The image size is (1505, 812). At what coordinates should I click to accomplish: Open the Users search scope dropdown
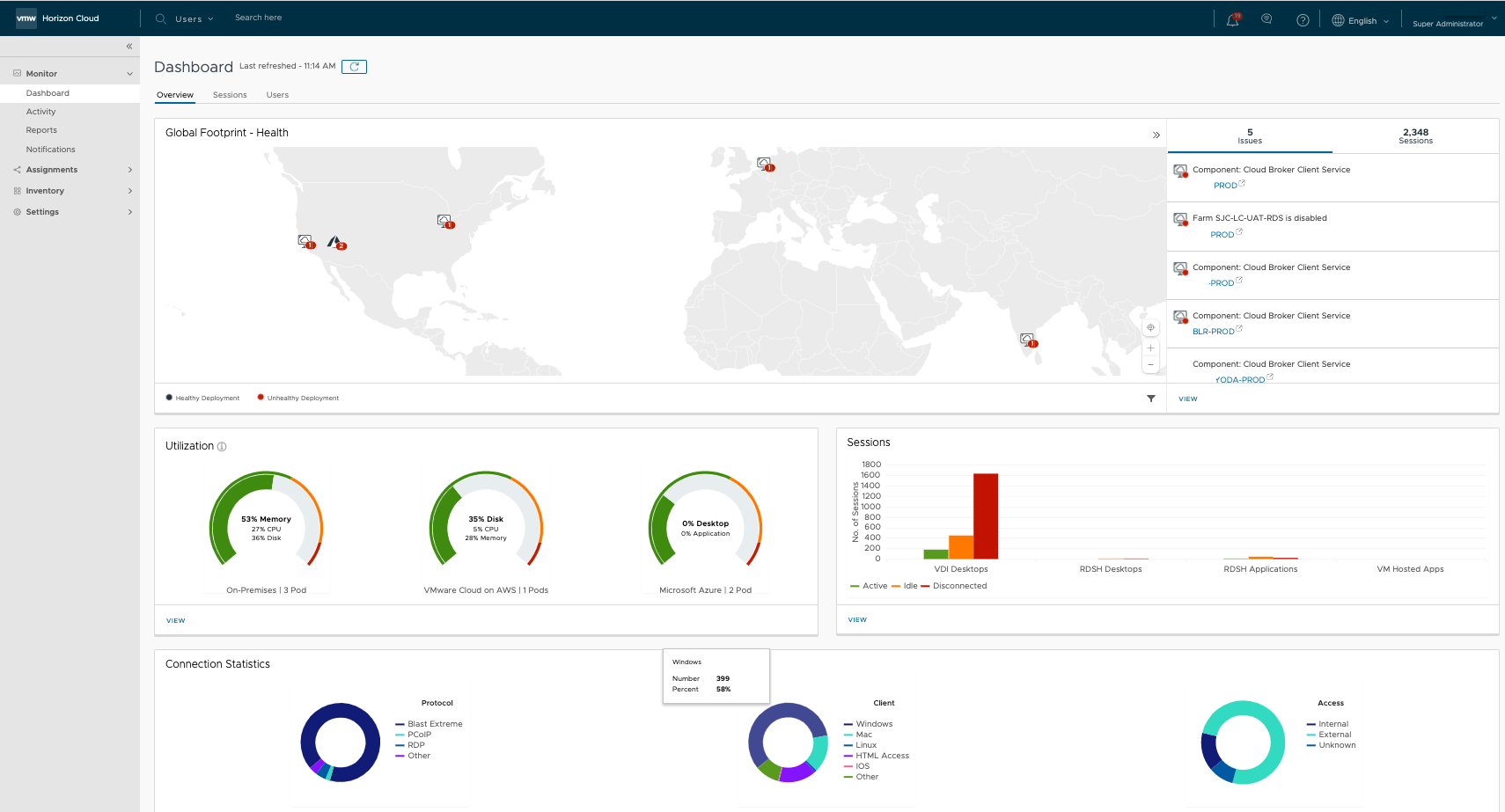194,19
